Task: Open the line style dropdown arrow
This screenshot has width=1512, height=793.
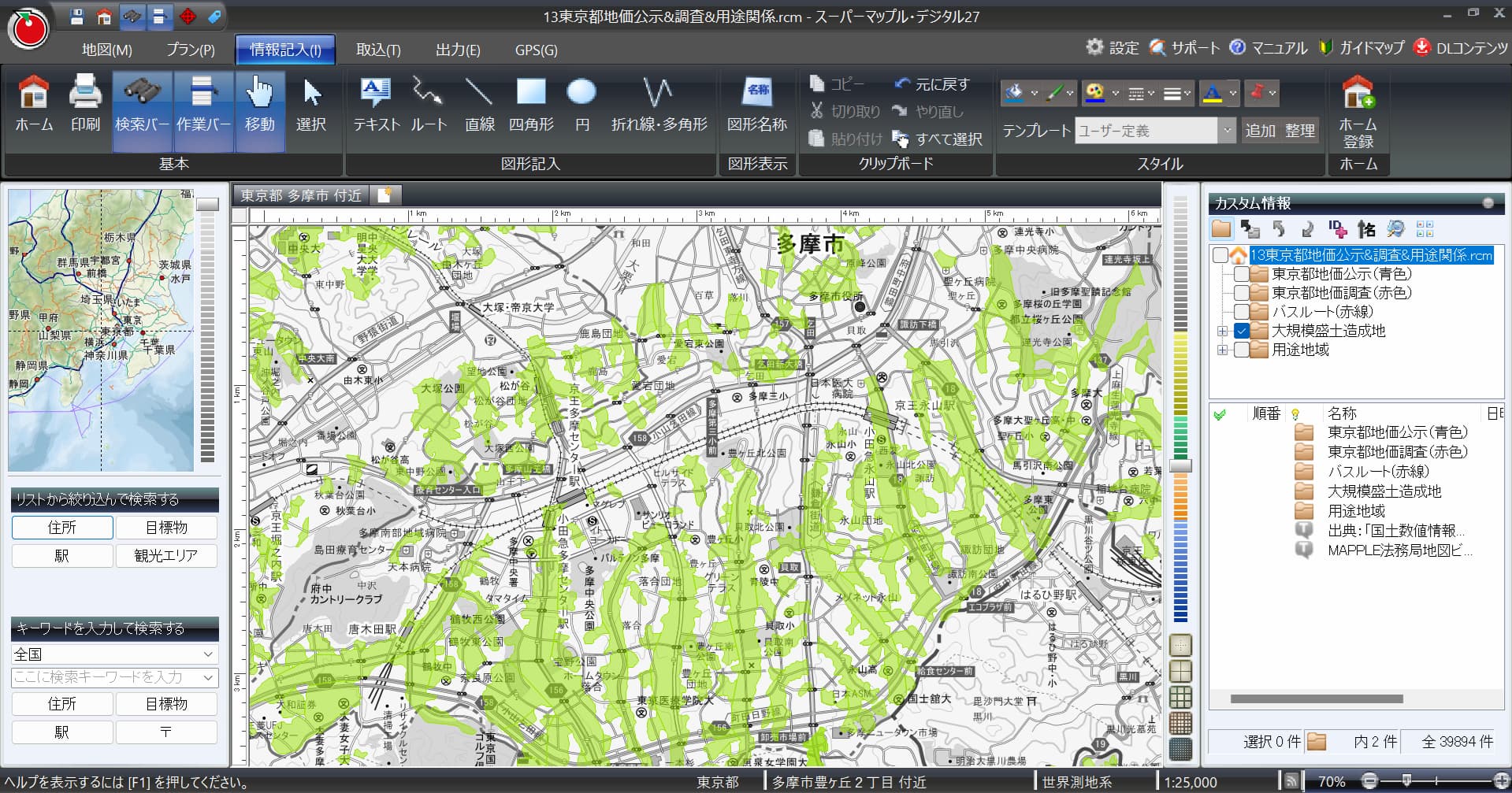Action: [x=1151, y=94]
